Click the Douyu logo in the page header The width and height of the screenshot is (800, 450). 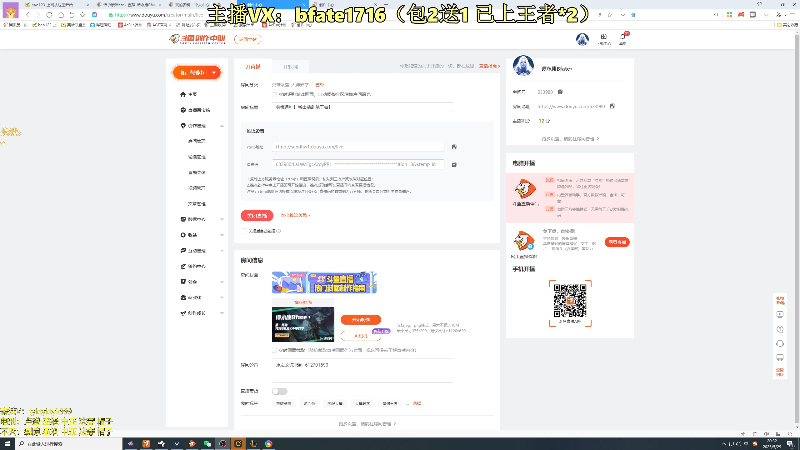(x=197, y=39)
